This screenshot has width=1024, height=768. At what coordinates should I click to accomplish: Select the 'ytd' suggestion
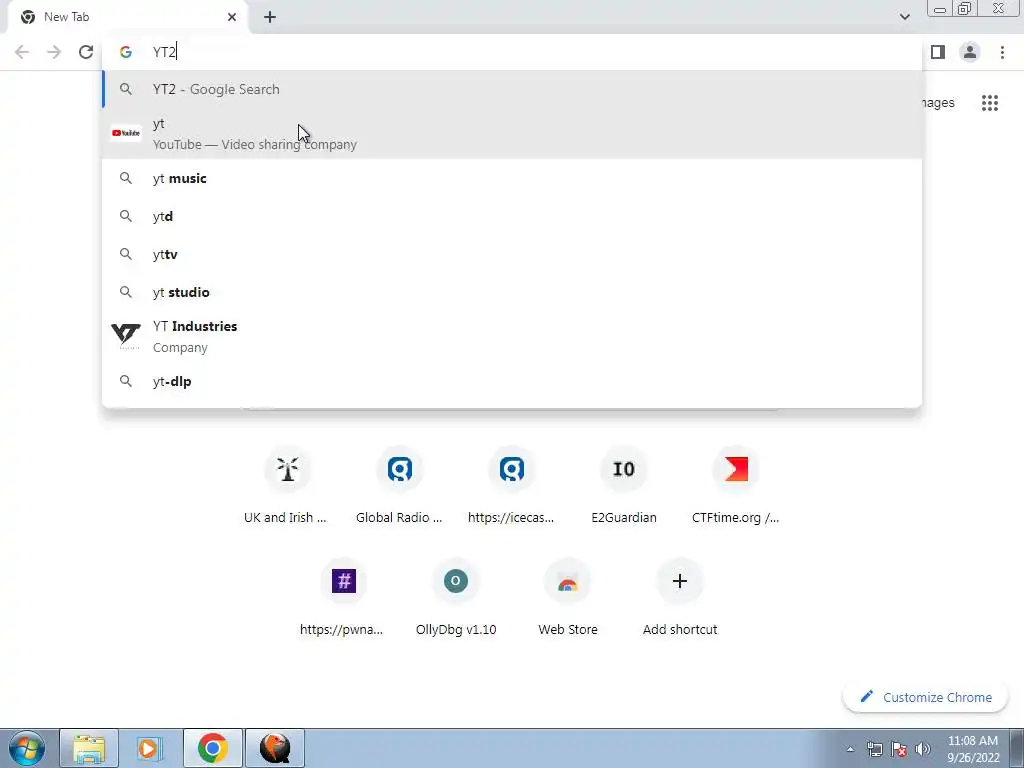tap(512, 216)
